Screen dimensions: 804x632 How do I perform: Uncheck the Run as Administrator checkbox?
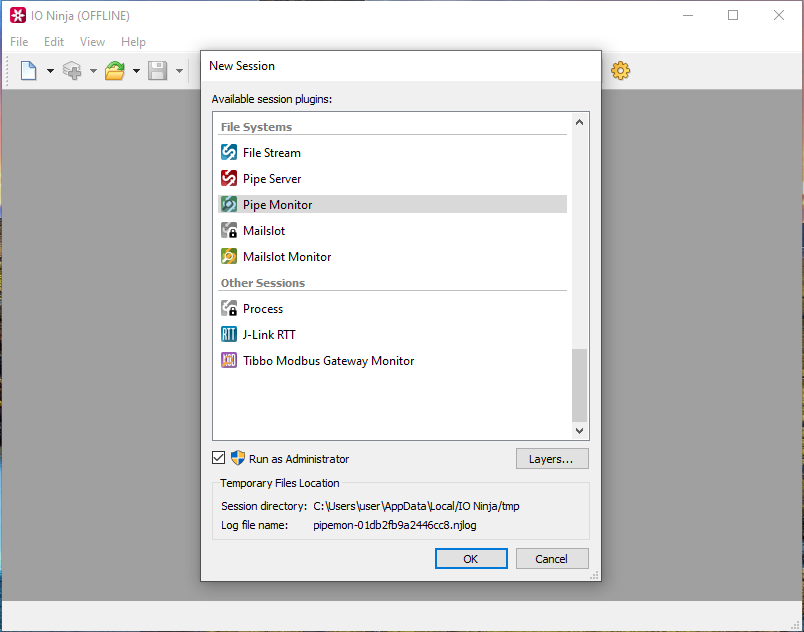tap(219, 458)
